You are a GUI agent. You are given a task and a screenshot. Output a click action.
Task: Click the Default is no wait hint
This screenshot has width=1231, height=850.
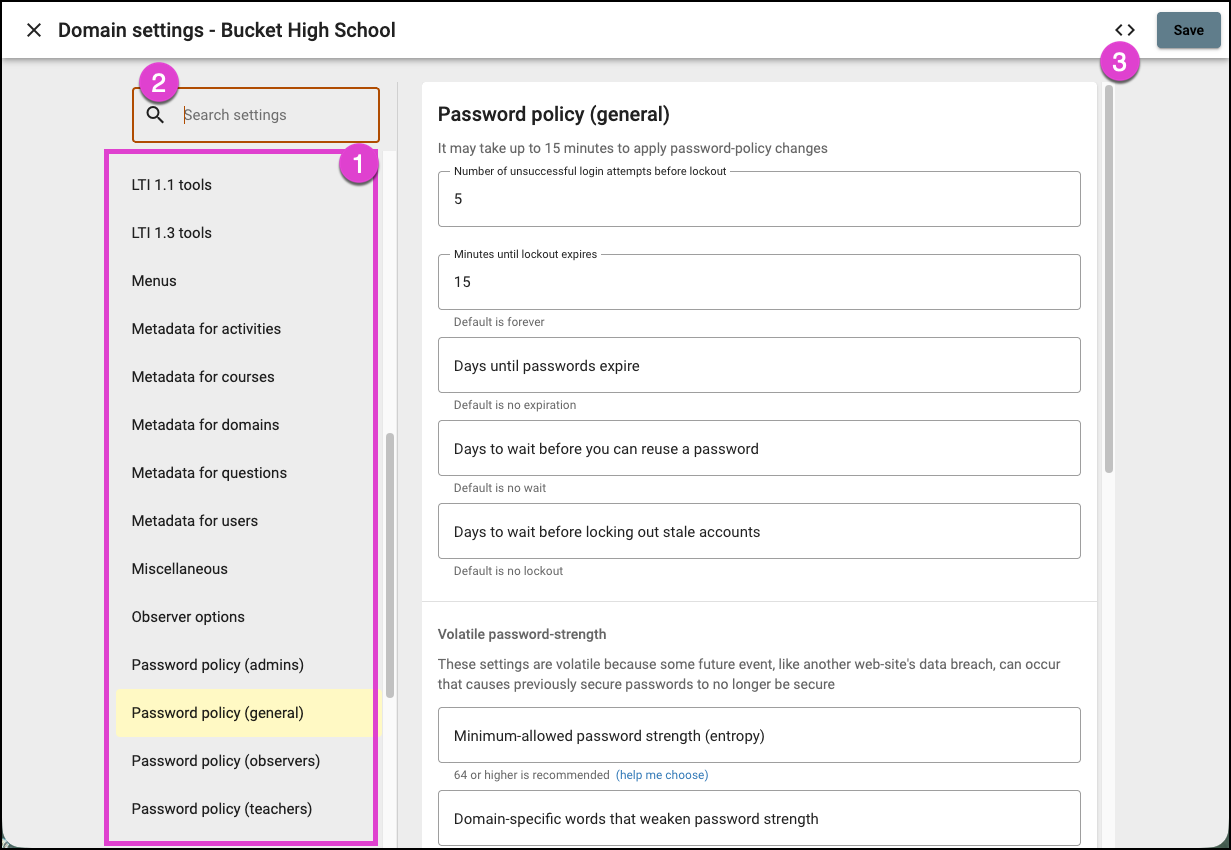pos(500,488)
